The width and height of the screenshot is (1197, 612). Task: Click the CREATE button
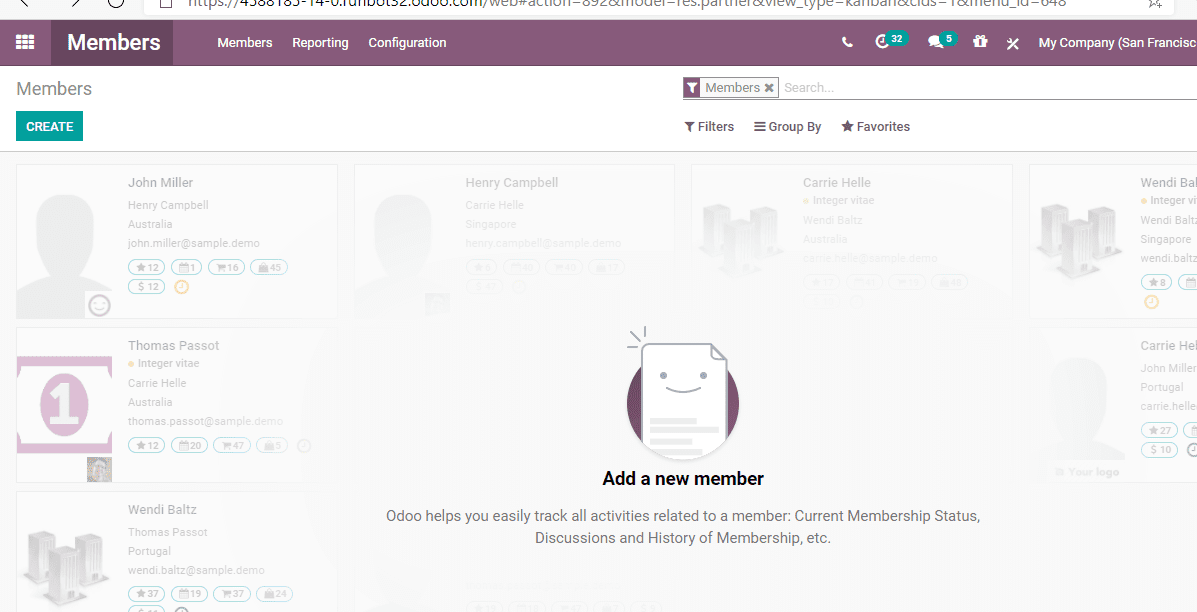[x=50, y=127]
